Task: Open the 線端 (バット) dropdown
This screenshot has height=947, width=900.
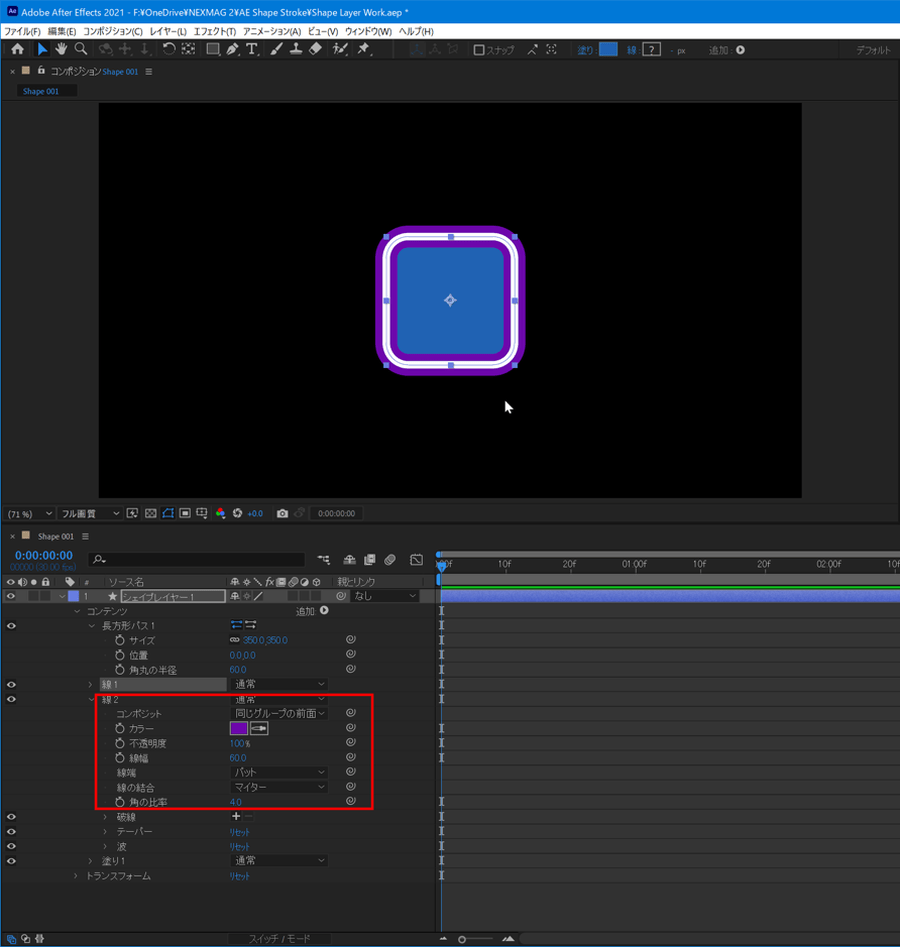Action: (279, 772)
